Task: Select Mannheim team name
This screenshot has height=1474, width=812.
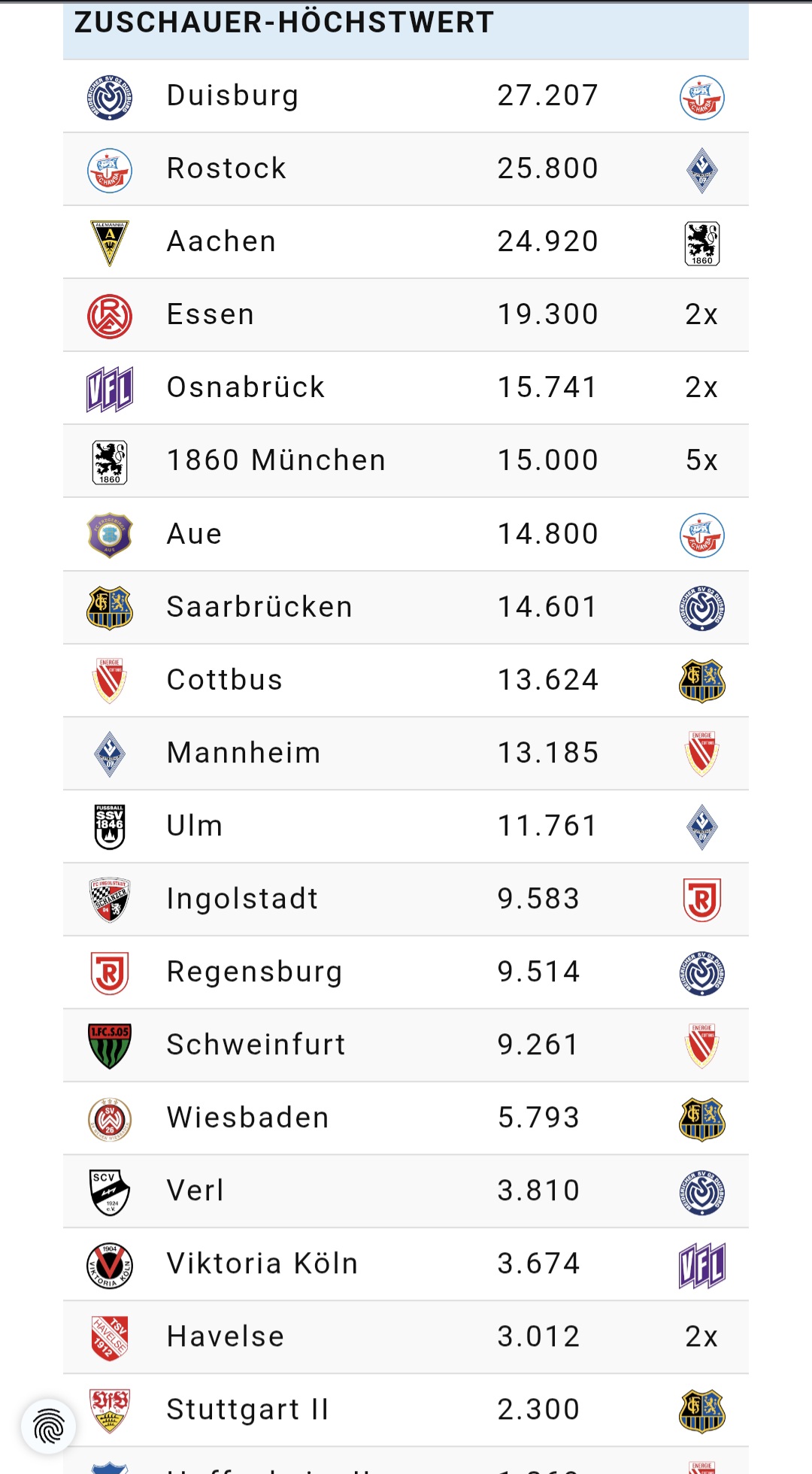Action: click(x=244, y=753)
